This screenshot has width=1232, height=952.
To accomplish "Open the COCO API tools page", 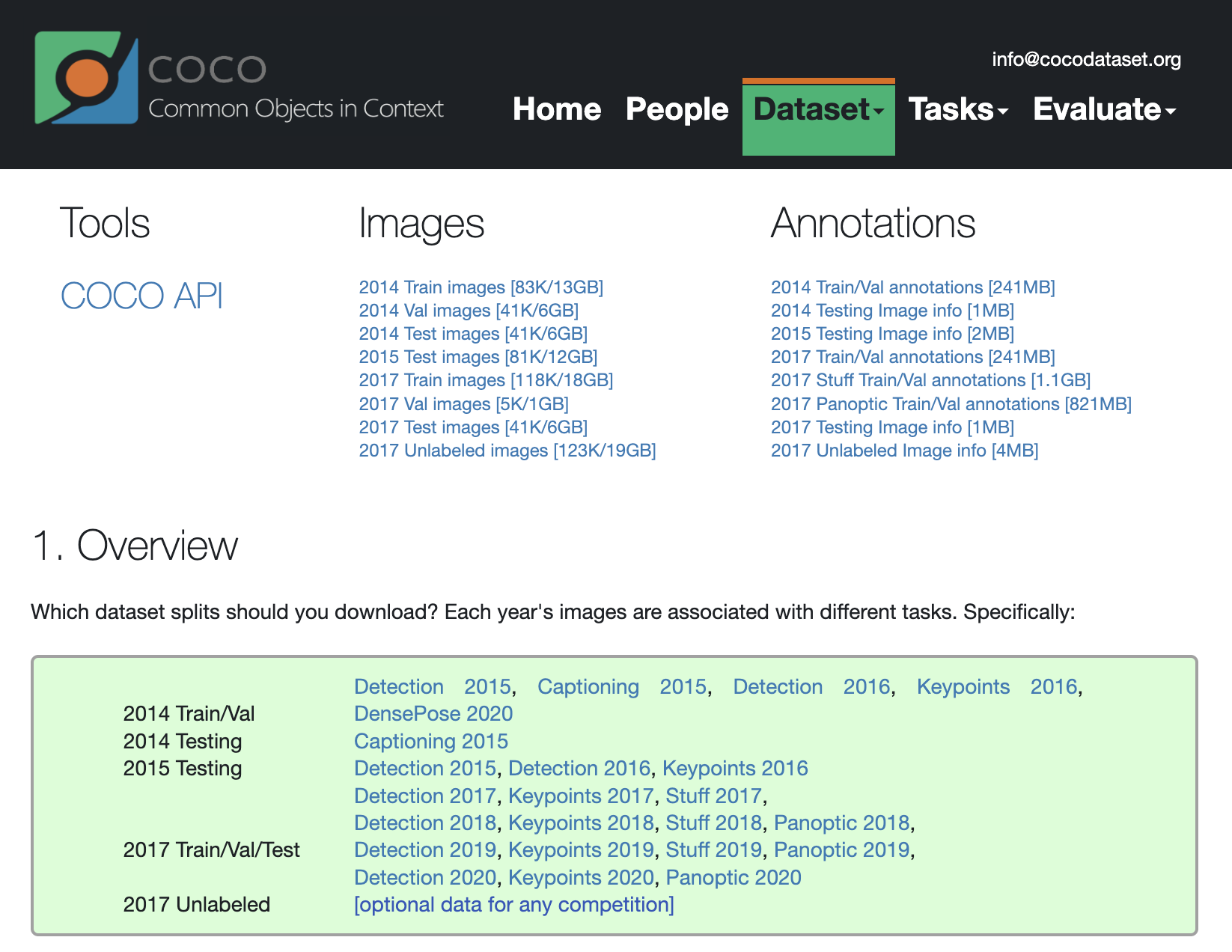I will coord(142,296).
